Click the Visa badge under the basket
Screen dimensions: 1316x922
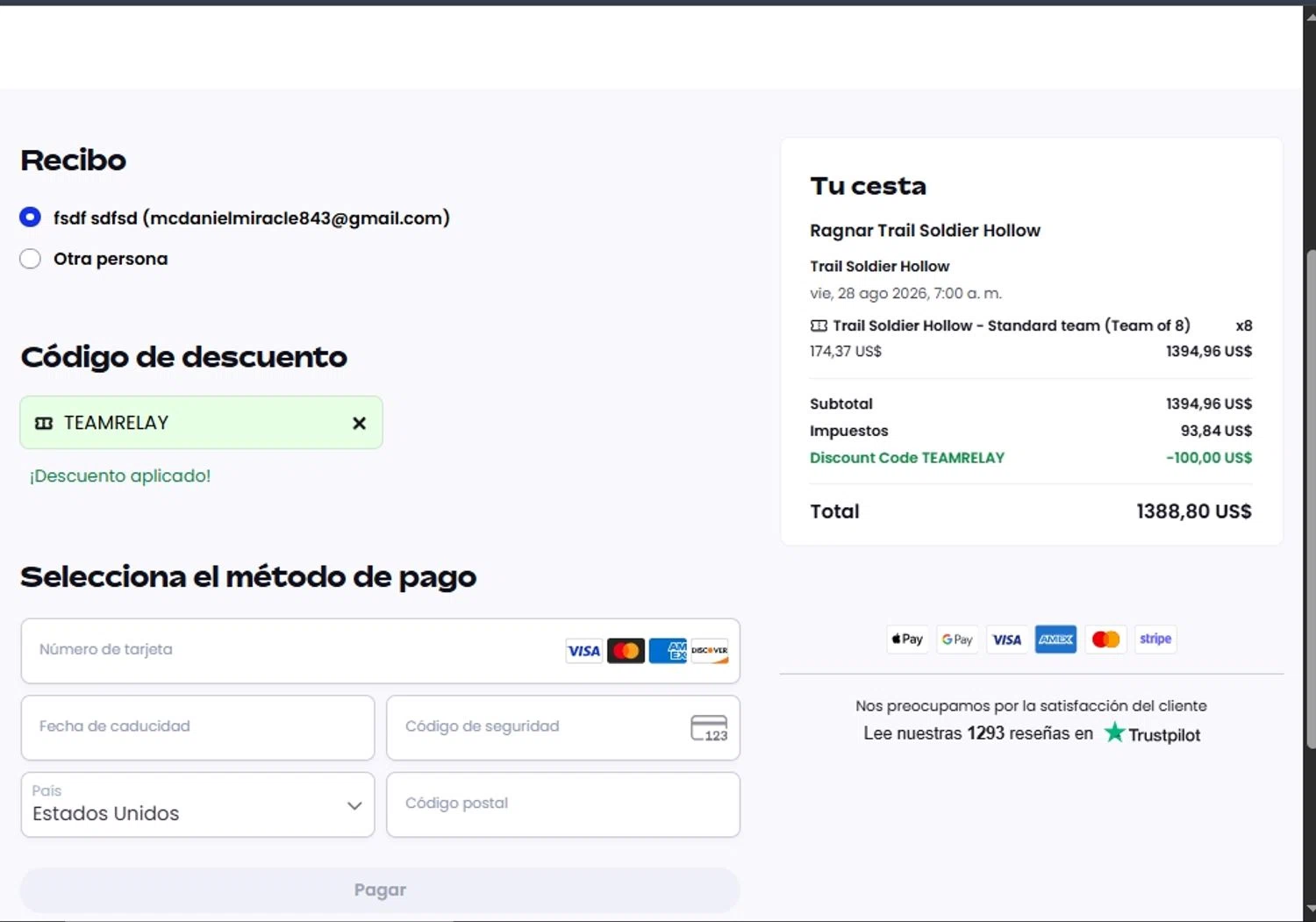(x=1006, y=640)
